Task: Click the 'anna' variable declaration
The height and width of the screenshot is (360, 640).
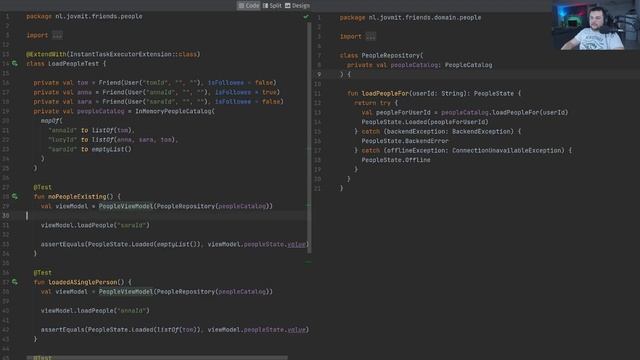Action: [x=84, y=92]
